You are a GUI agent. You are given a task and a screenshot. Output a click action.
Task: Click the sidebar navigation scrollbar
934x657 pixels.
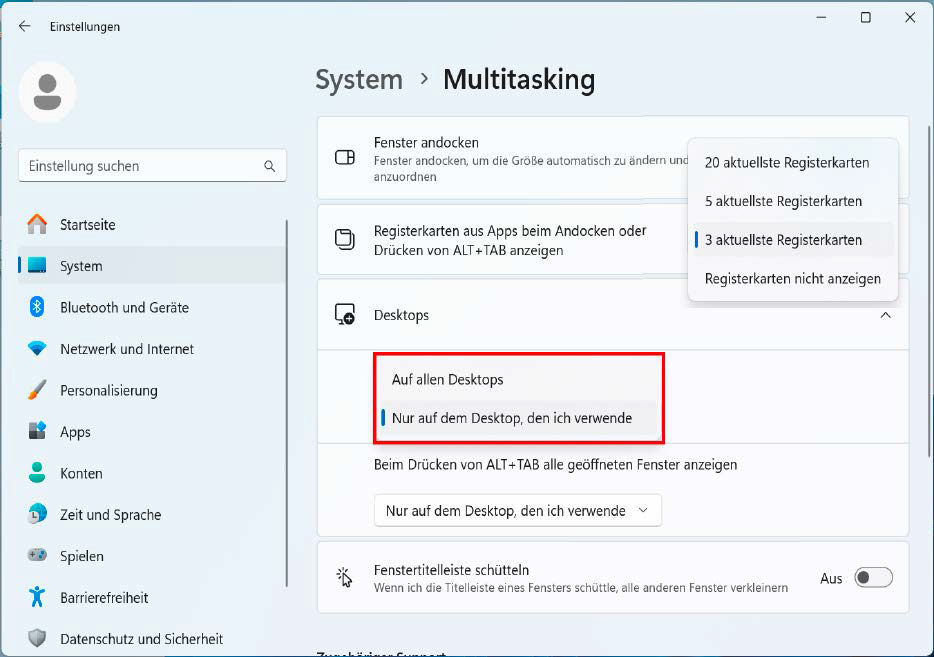pyautogui.click(x=287, y=403)
